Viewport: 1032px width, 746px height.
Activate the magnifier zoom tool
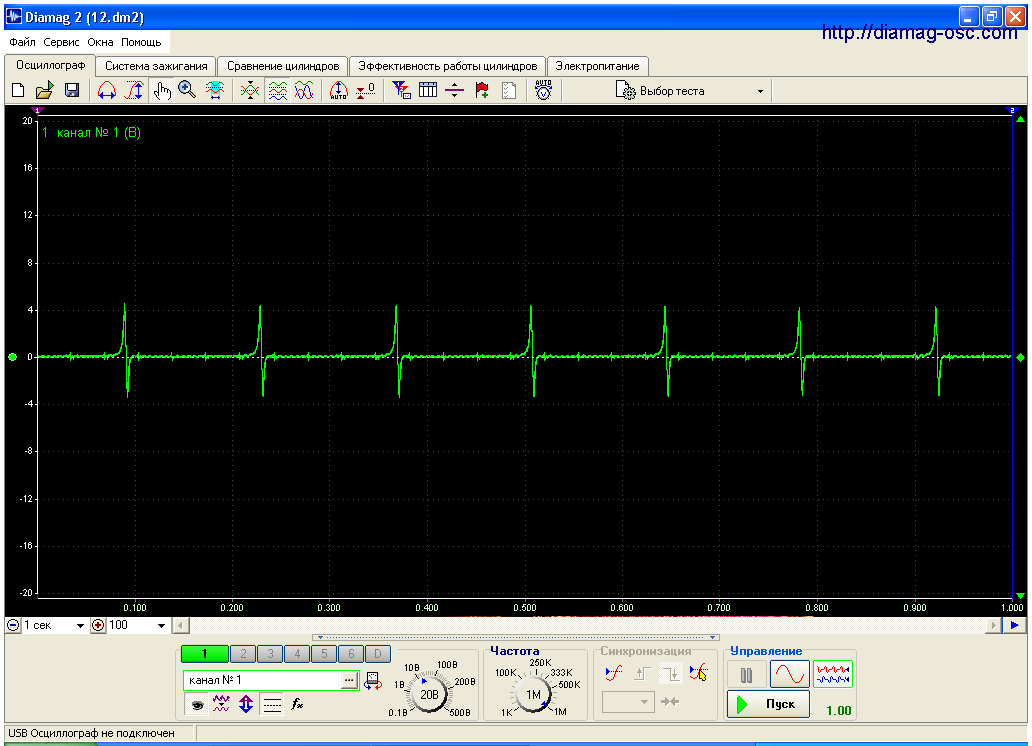coord(187,90)
